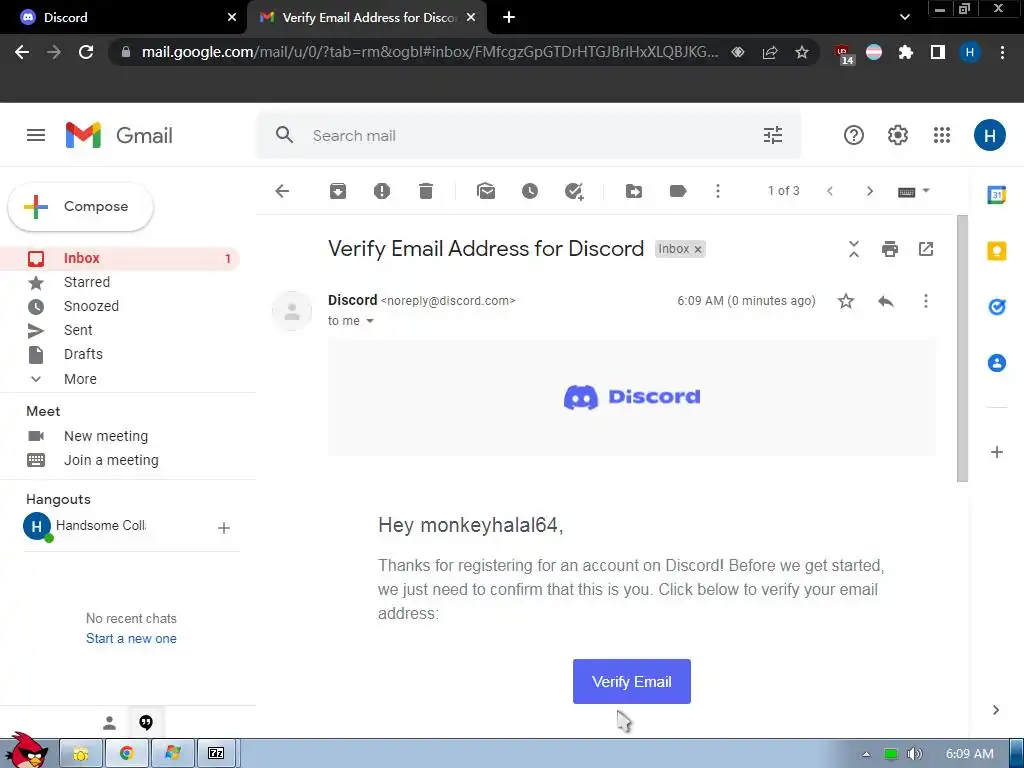Open Google Keep side panel
Screen dimensions: 1024x768
pos(997,251)
